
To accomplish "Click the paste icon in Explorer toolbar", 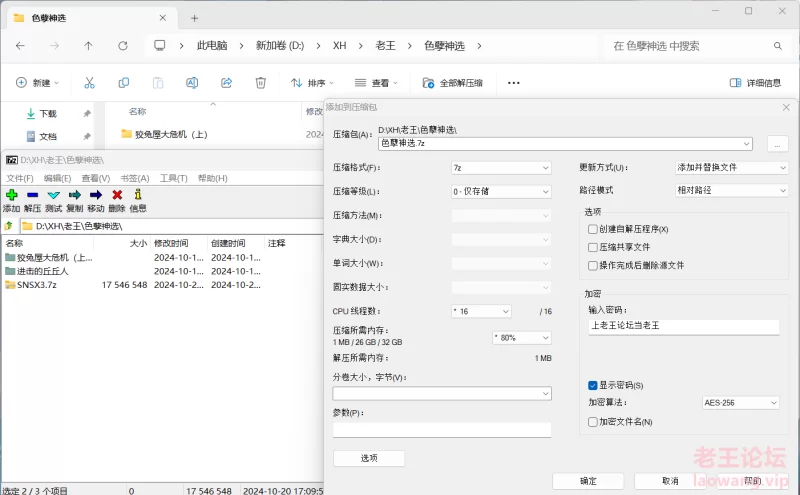I will (158, 83).
